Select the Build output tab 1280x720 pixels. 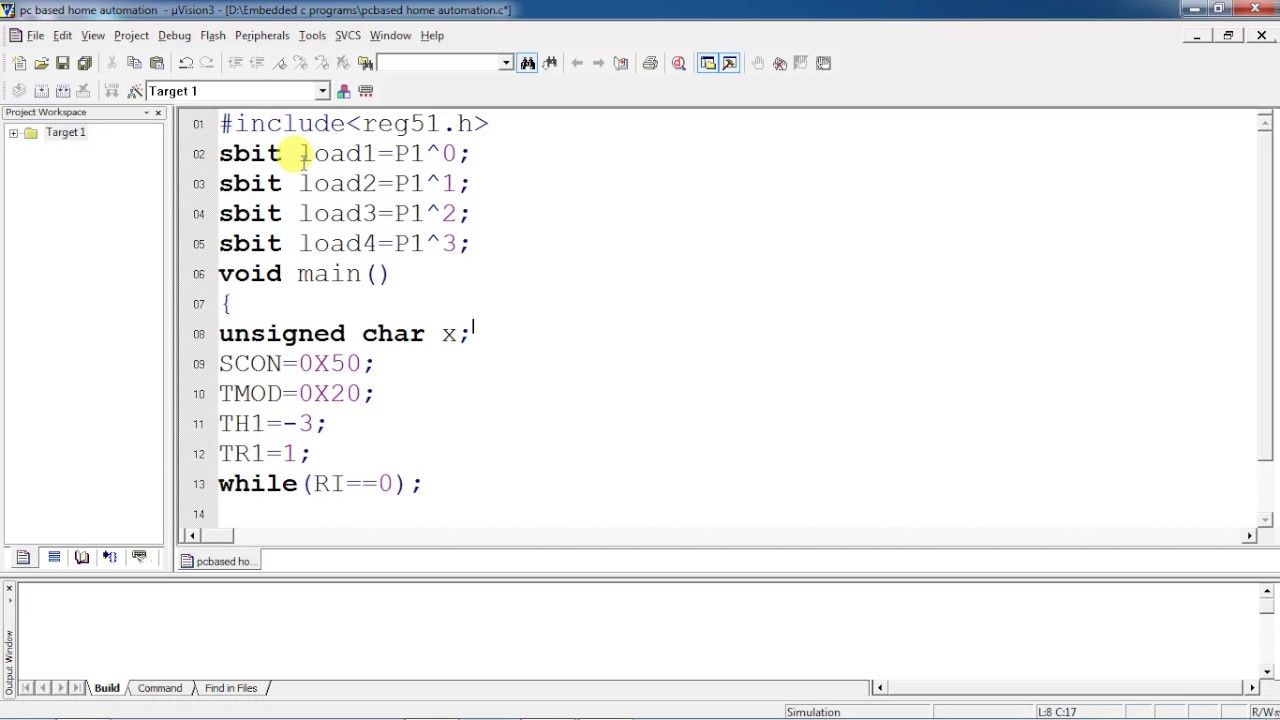tap(107, 688)
